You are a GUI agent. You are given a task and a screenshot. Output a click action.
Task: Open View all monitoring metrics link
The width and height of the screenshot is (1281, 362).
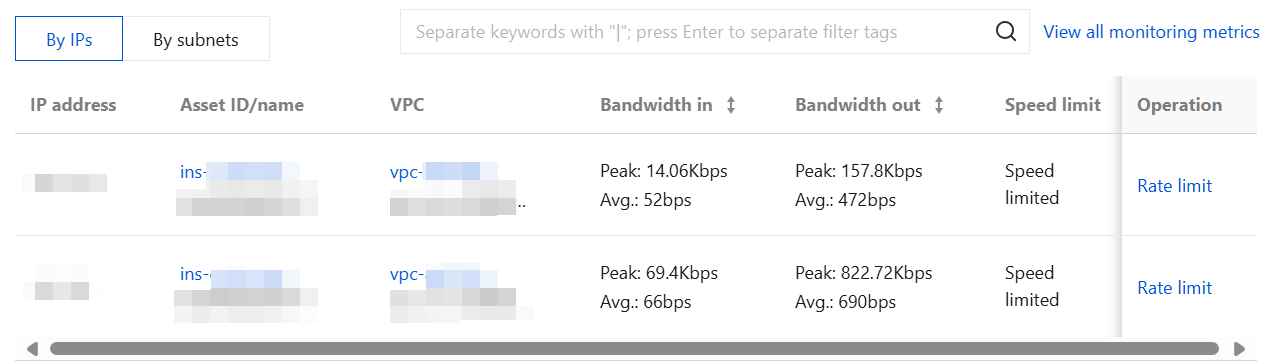(1151, 32)
